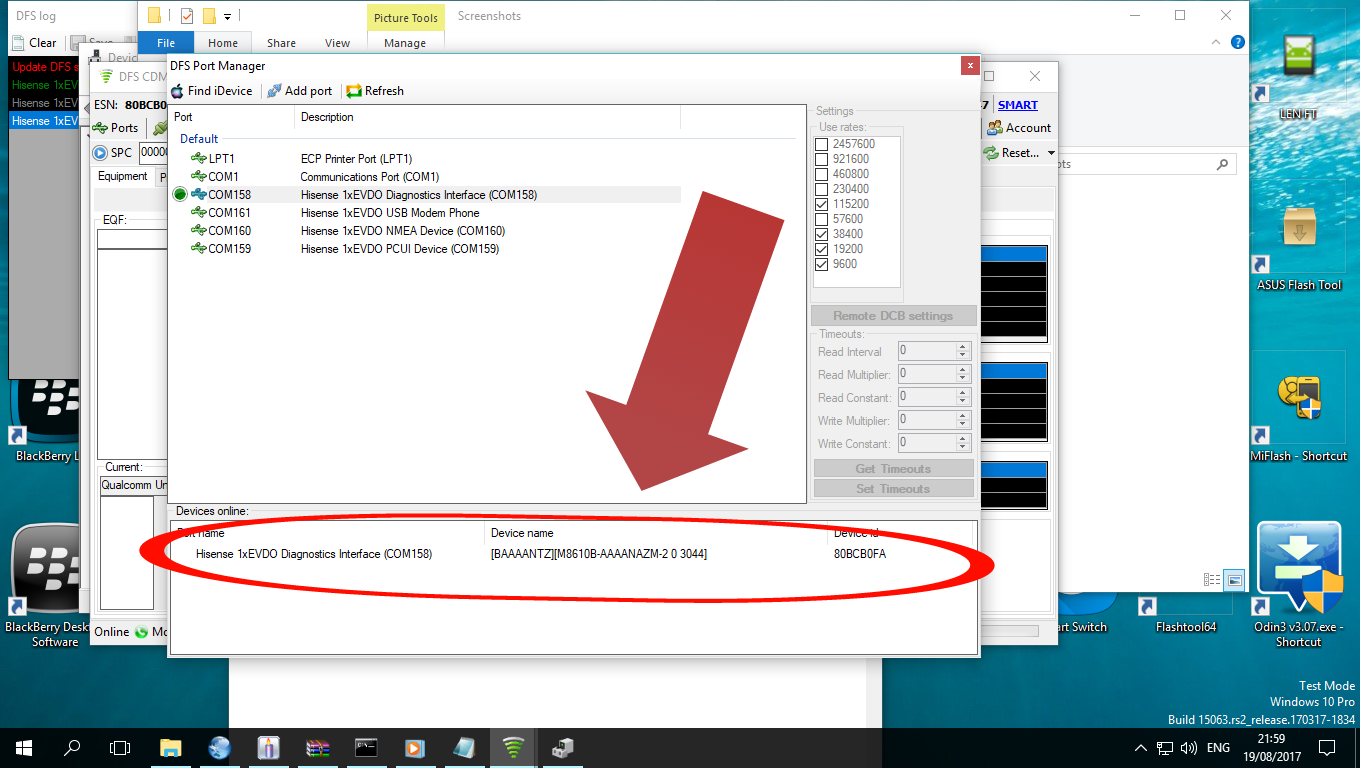Viewport: 1360px width, 768px height.
Task: Switch to DFS app on the taskbar
Action: point(513,747)
